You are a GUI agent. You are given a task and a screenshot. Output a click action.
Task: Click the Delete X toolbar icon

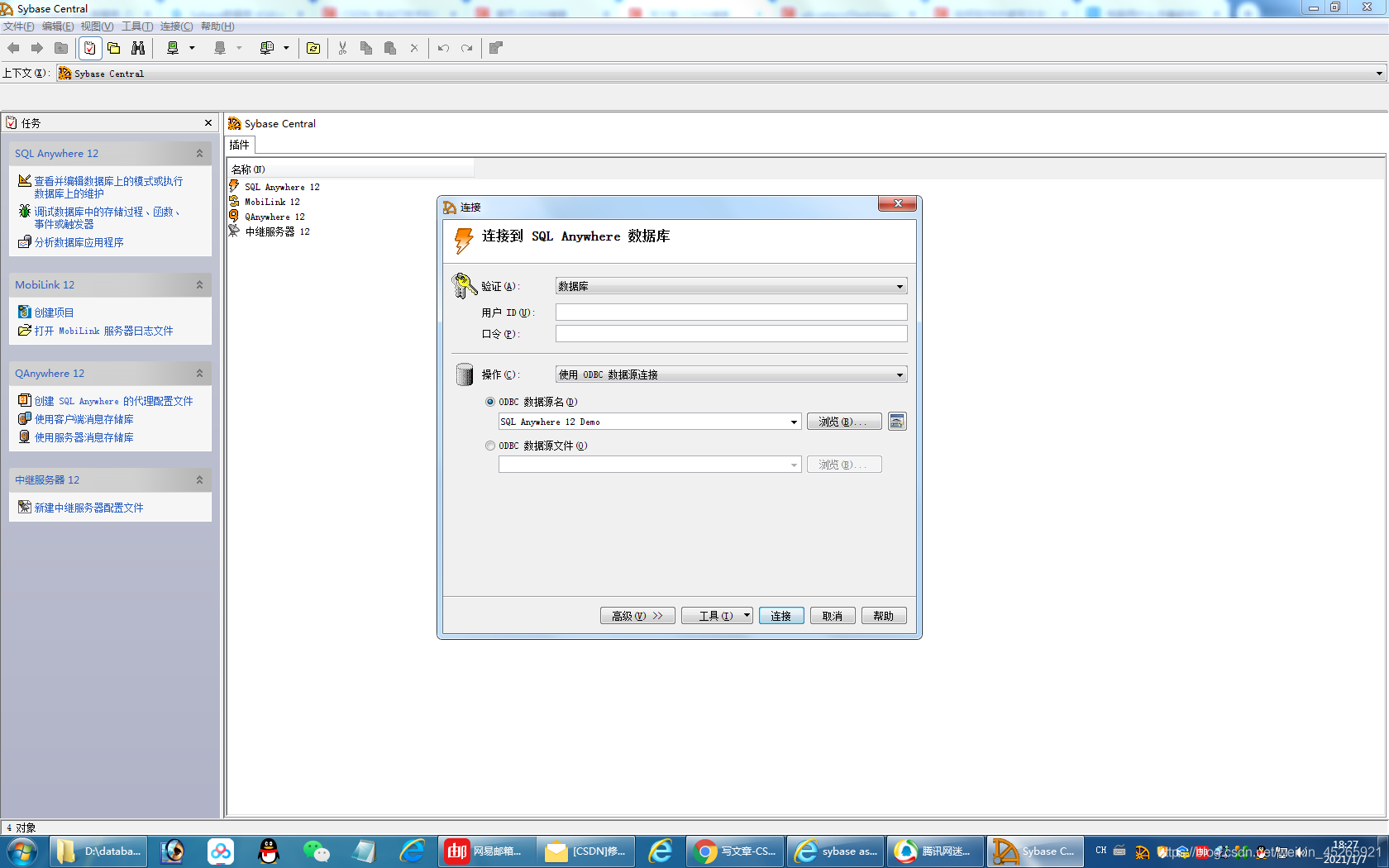tap(414, 48)
